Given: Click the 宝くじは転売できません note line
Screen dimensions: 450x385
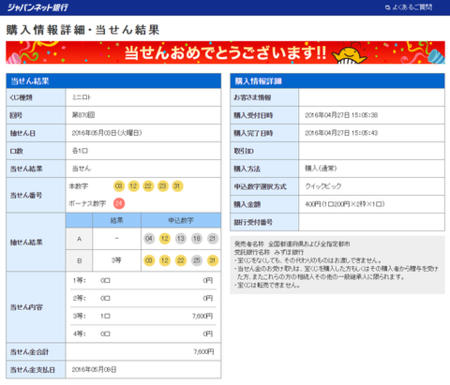Looking at the screenshot, I should (267, 285).
